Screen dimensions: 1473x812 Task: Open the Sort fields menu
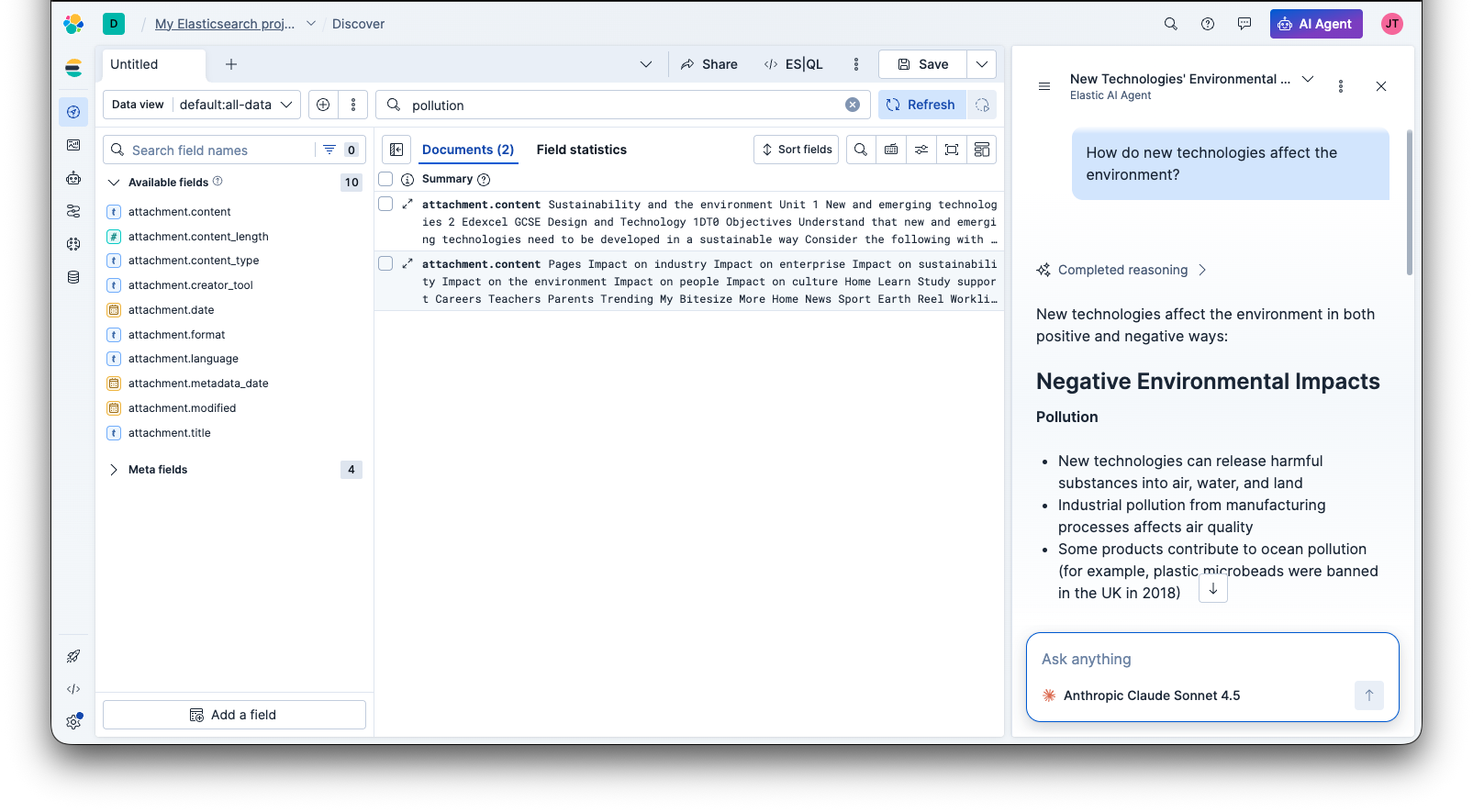(x=796, y=150)
